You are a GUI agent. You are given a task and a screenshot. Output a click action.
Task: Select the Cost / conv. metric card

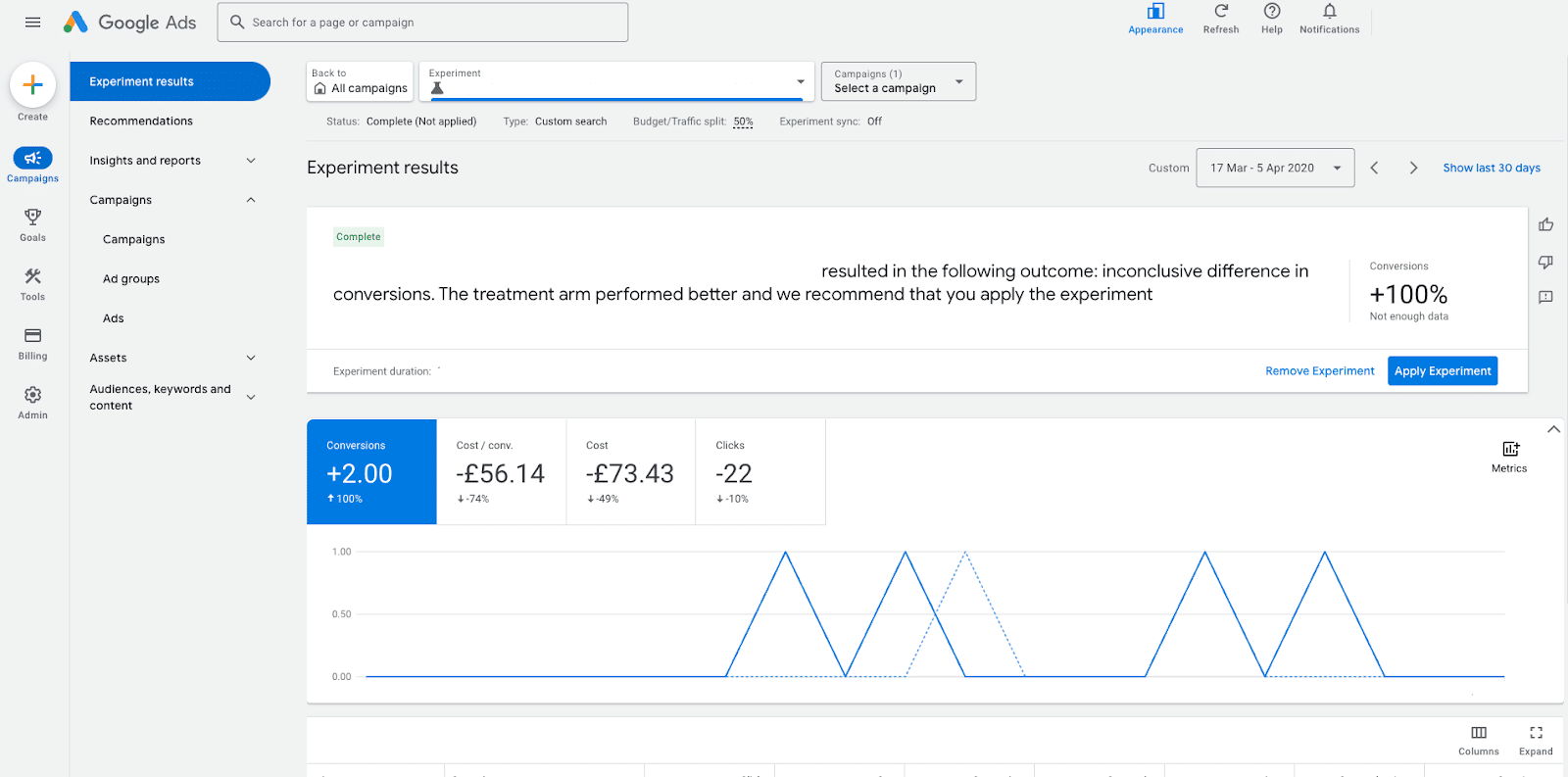click(x=501, y=472)
